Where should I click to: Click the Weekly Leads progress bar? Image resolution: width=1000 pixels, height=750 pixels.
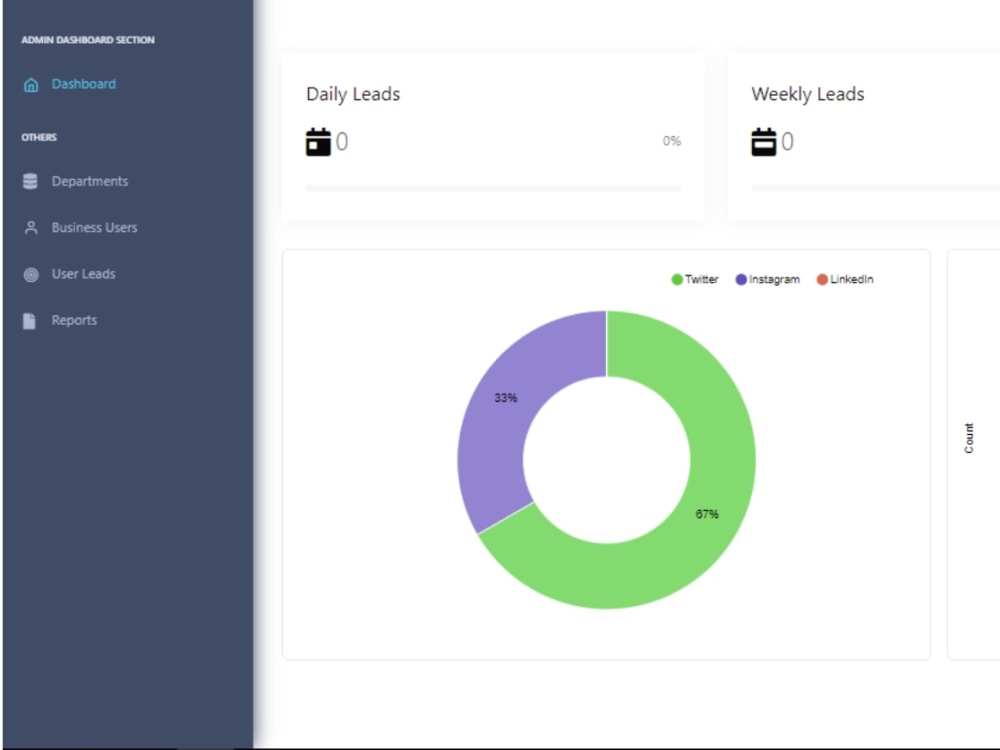(876, 188)
